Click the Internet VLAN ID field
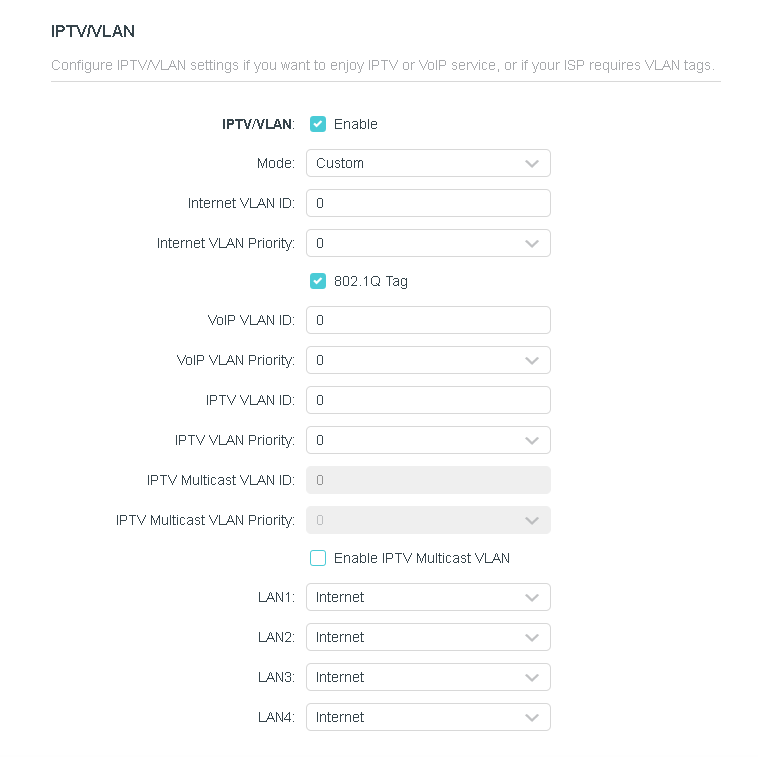This screenshot has height=757, width=758. (428, 203)
